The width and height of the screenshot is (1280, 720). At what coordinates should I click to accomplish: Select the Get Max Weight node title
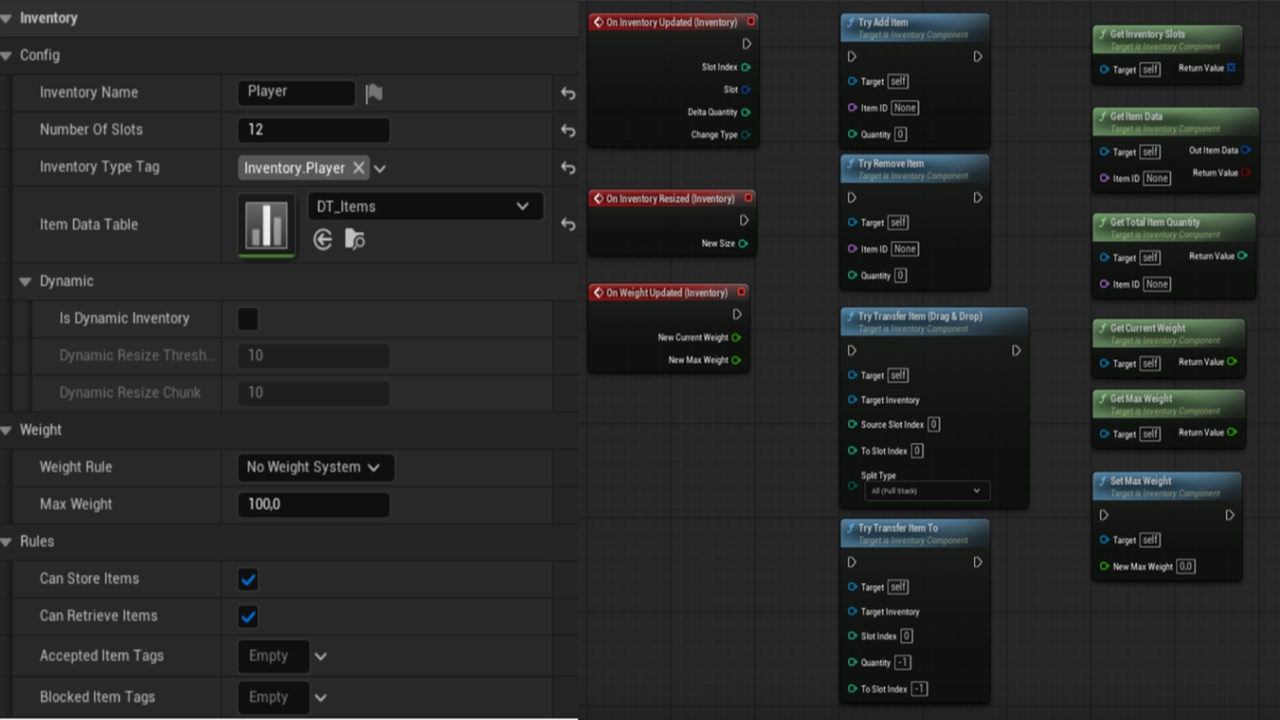click(1141, 398)
